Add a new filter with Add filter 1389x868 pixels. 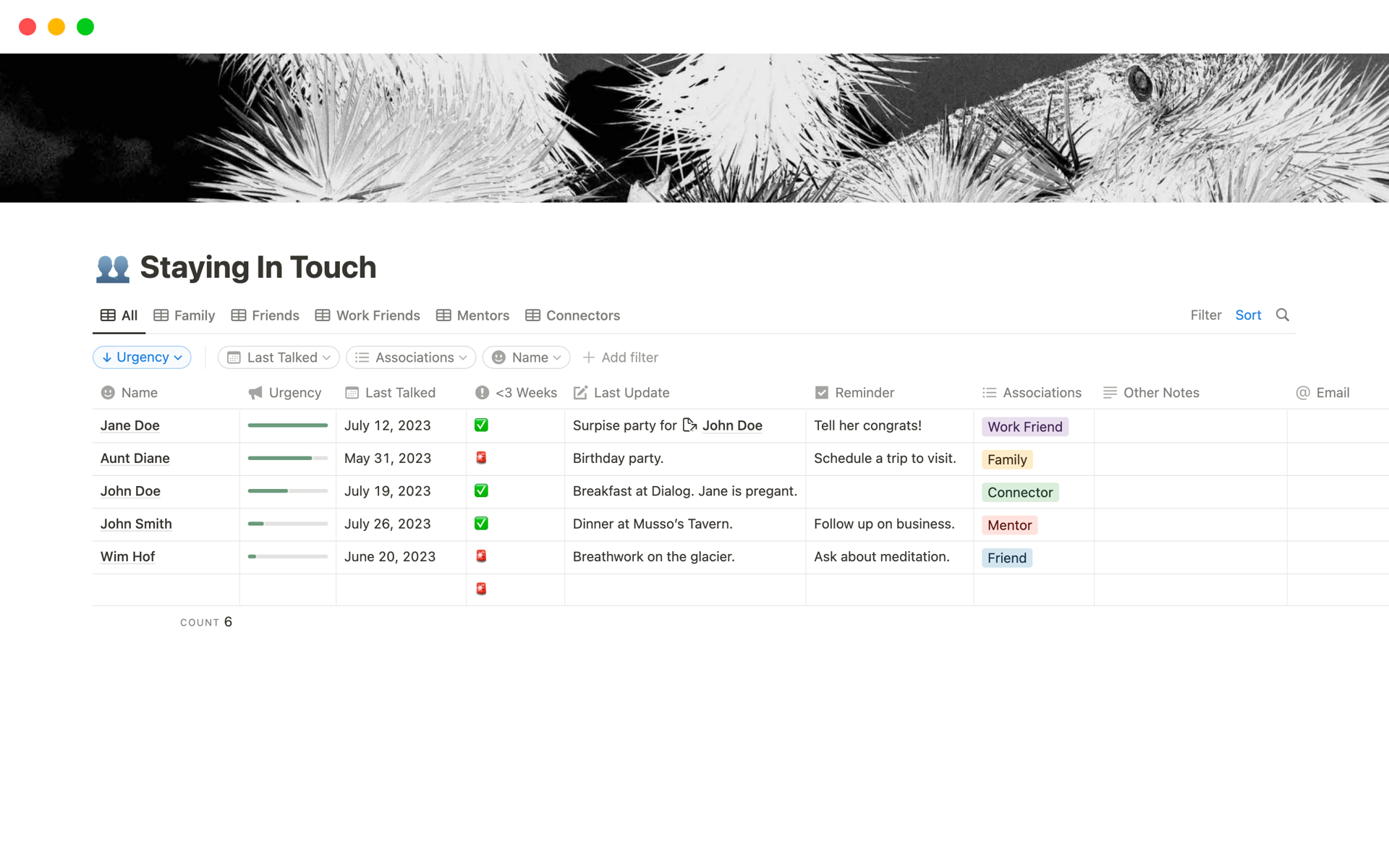621,357
